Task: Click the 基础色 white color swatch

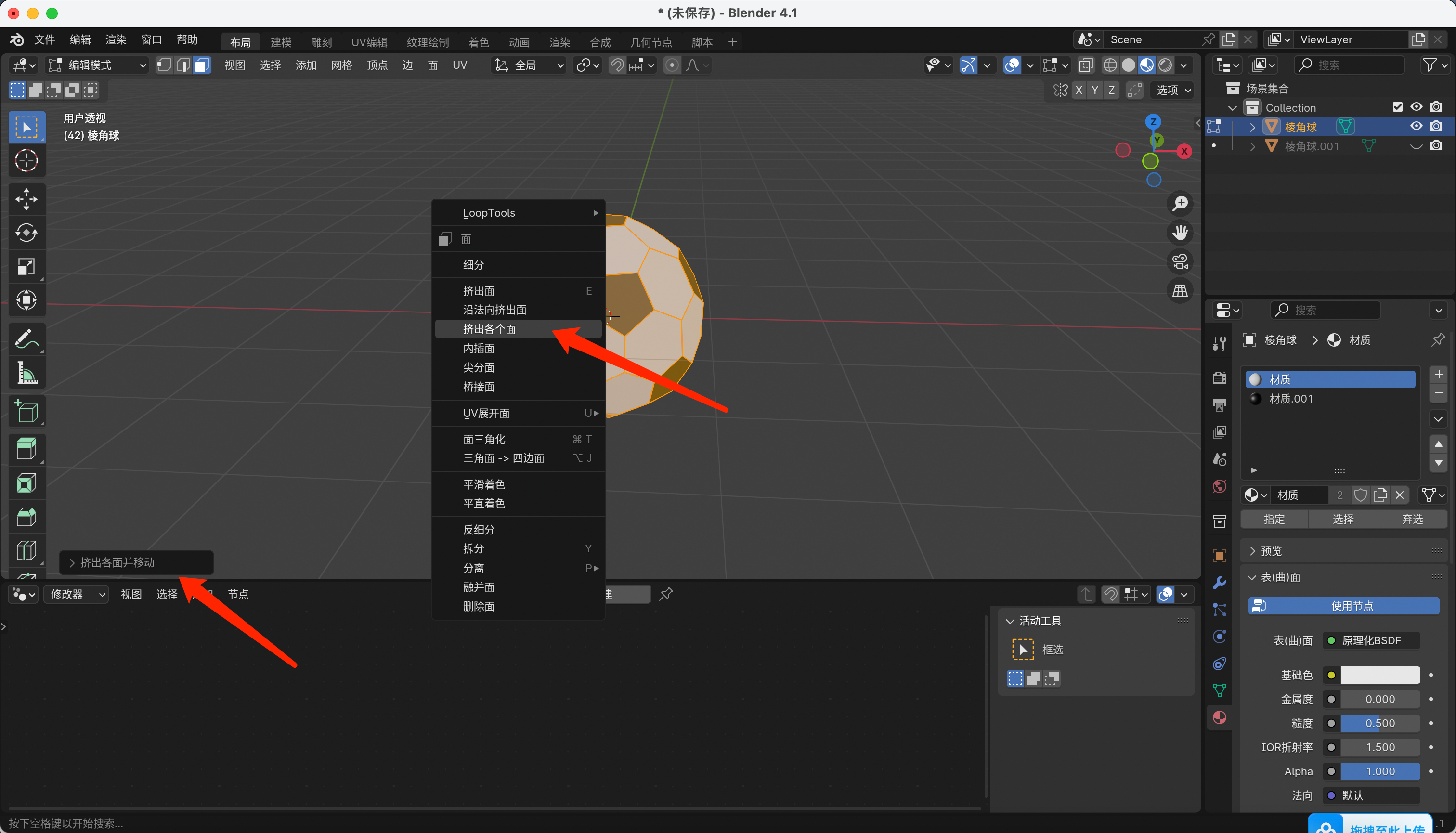Action: pyautogui.click(x=1379, y=675)
